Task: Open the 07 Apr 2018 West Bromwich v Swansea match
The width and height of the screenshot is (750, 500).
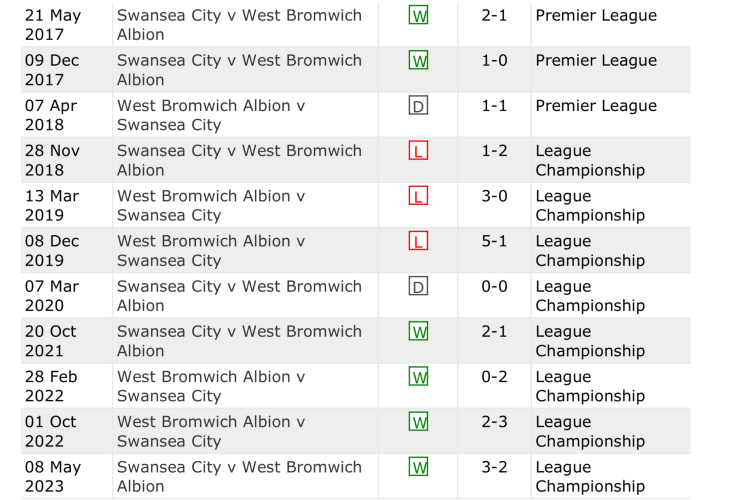Action: tap(211, 115)
